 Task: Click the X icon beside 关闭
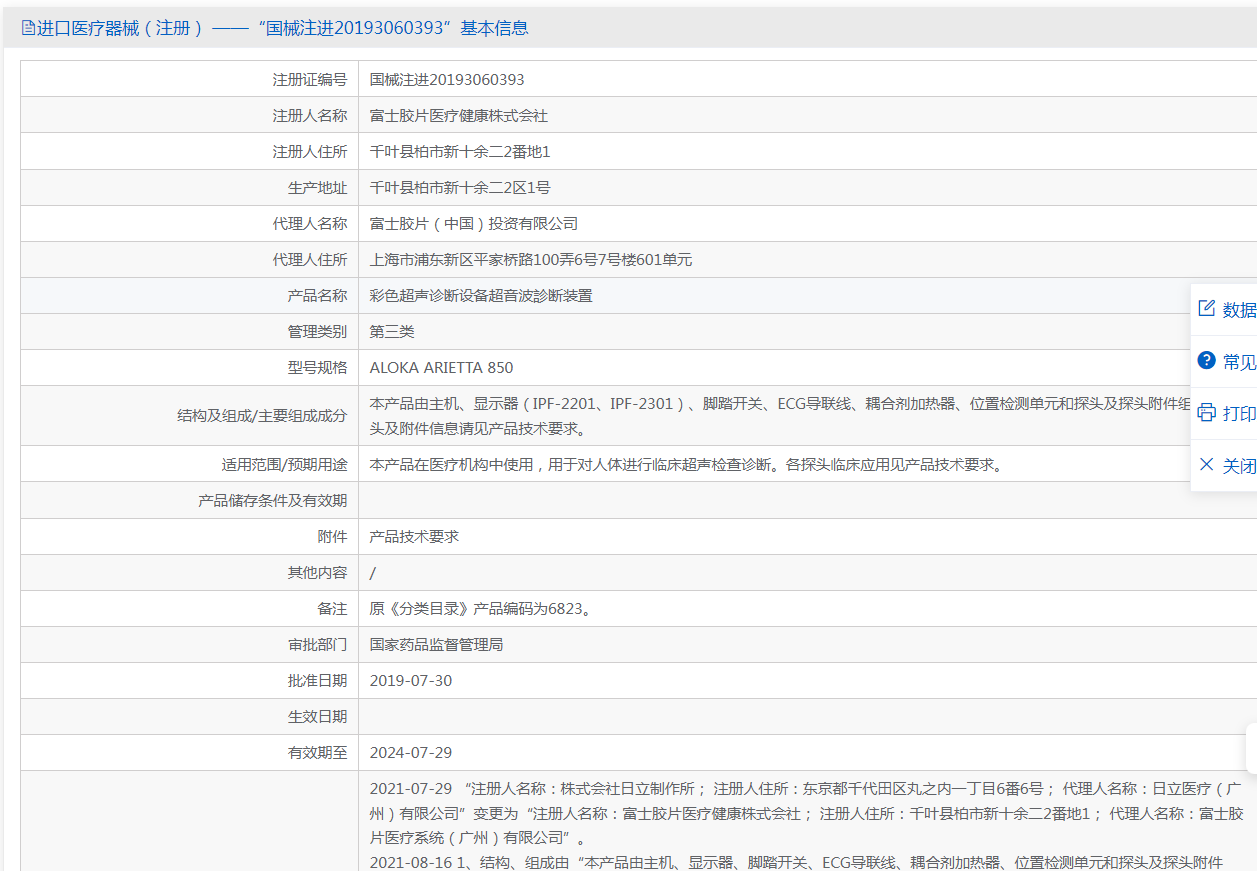(x=1206, y=465)
